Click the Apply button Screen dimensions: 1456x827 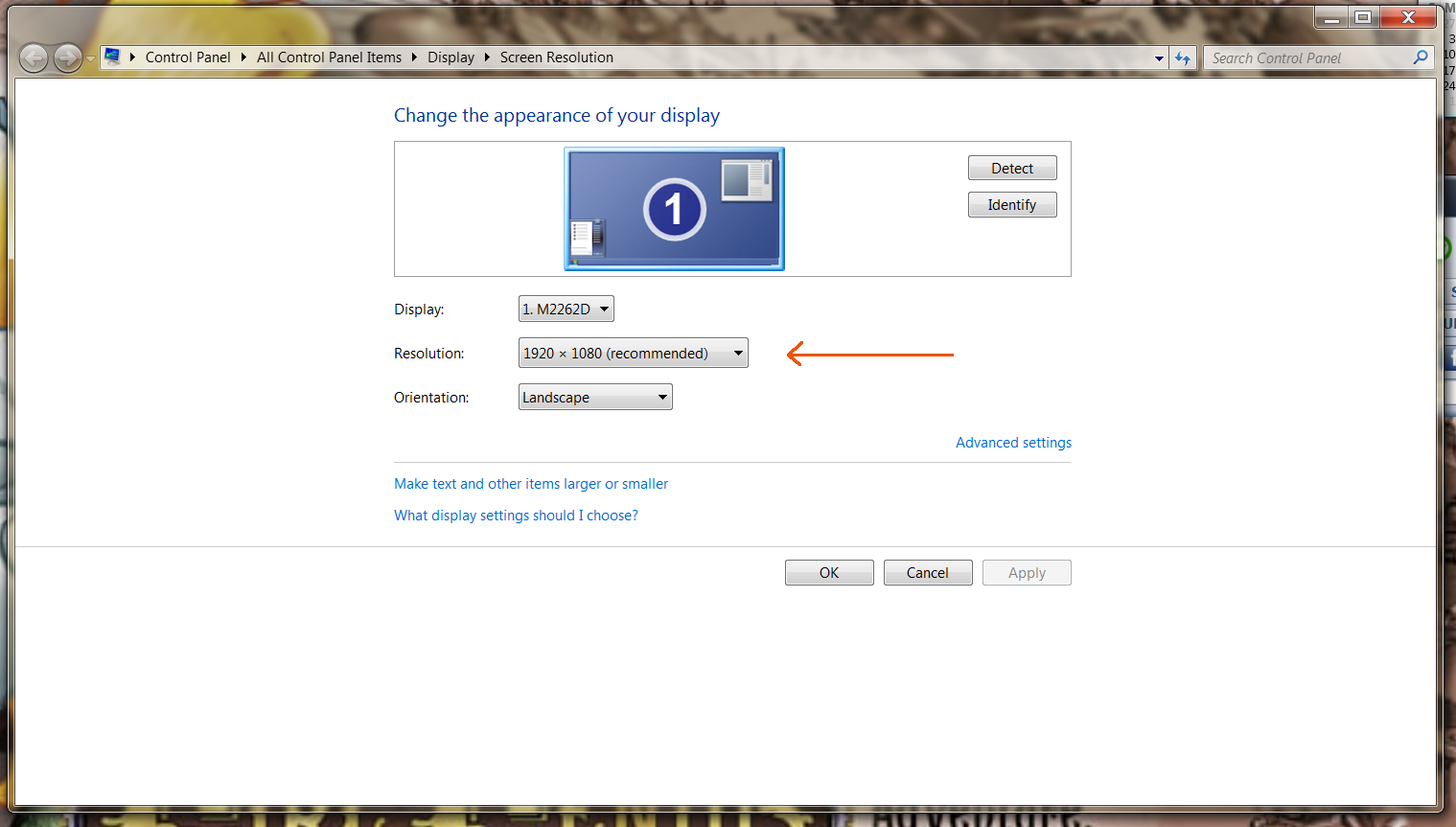1027,573
